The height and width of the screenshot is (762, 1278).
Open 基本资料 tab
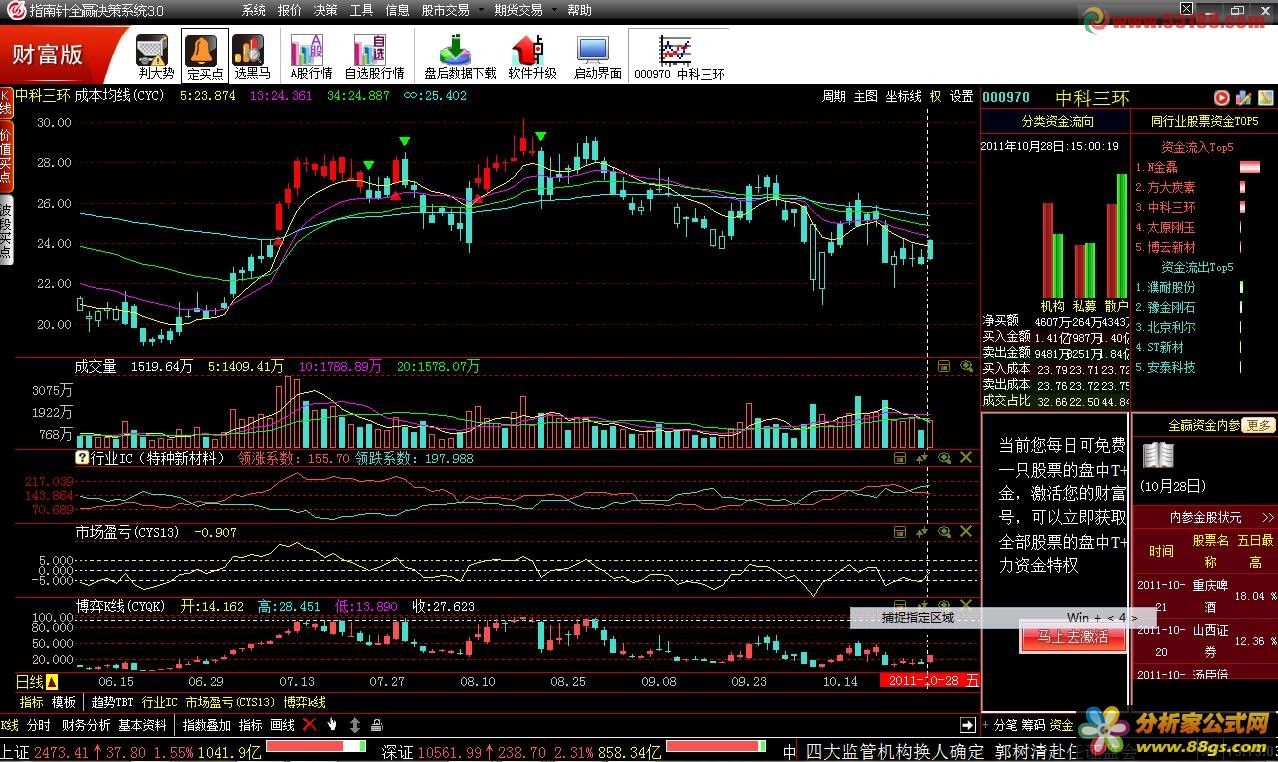pos(143,725)
